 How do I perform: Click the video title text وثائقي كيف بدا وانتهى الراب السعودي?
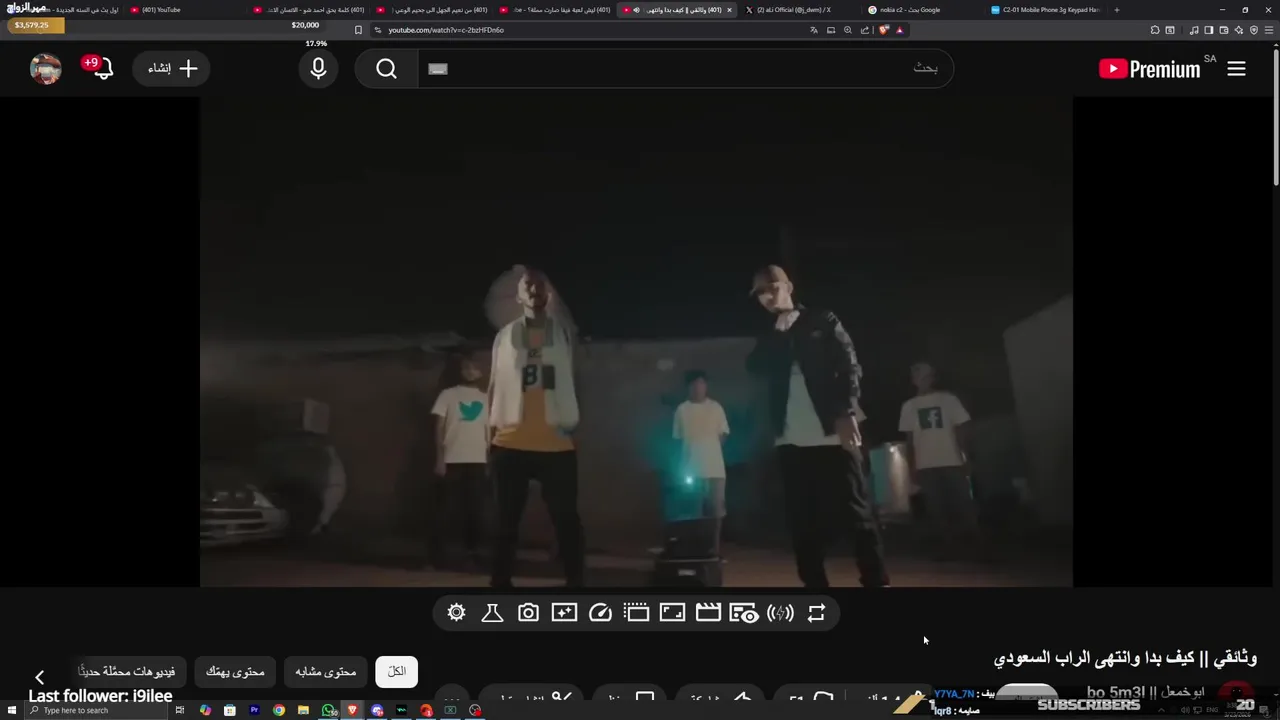[x=1125, y=658]
